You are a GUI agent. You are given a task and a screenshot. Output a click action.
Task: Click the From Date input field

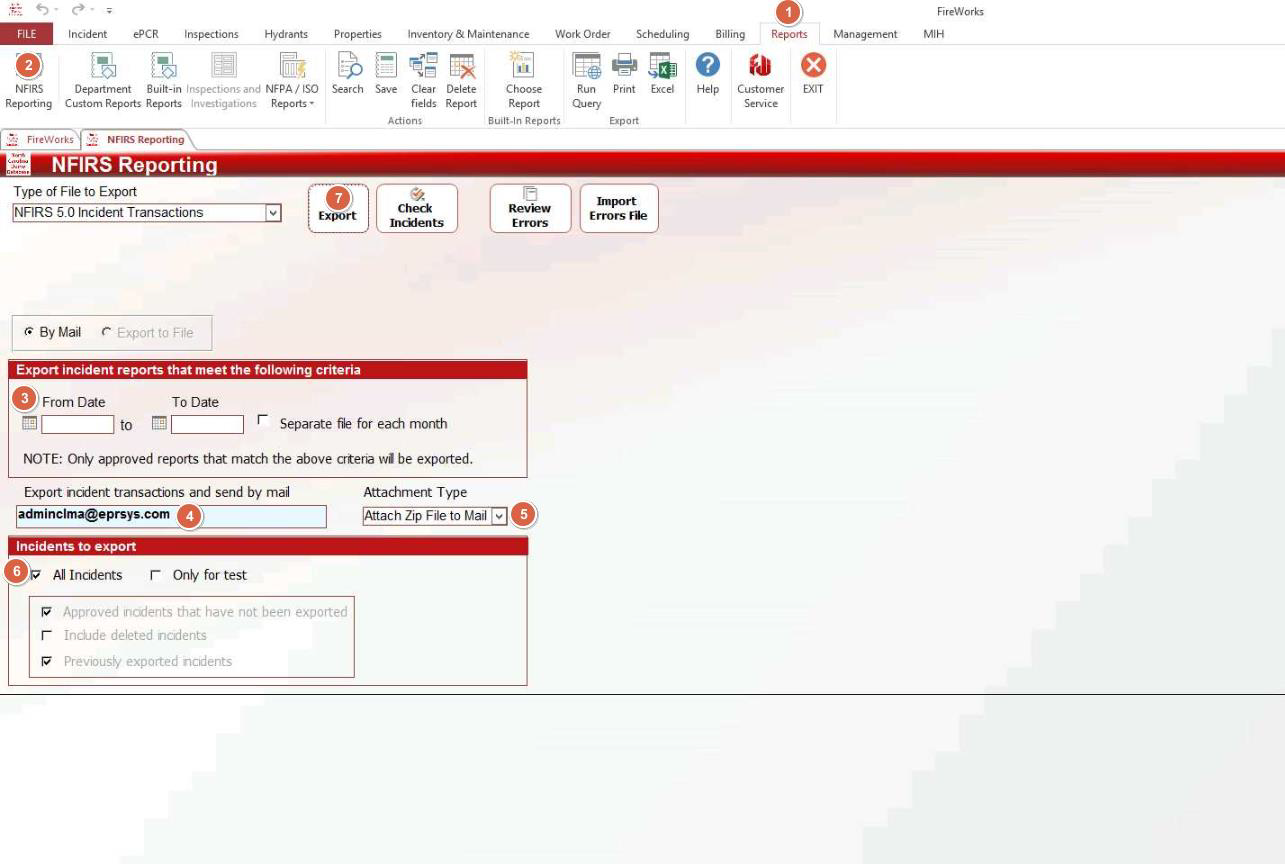tap(77, 424)
